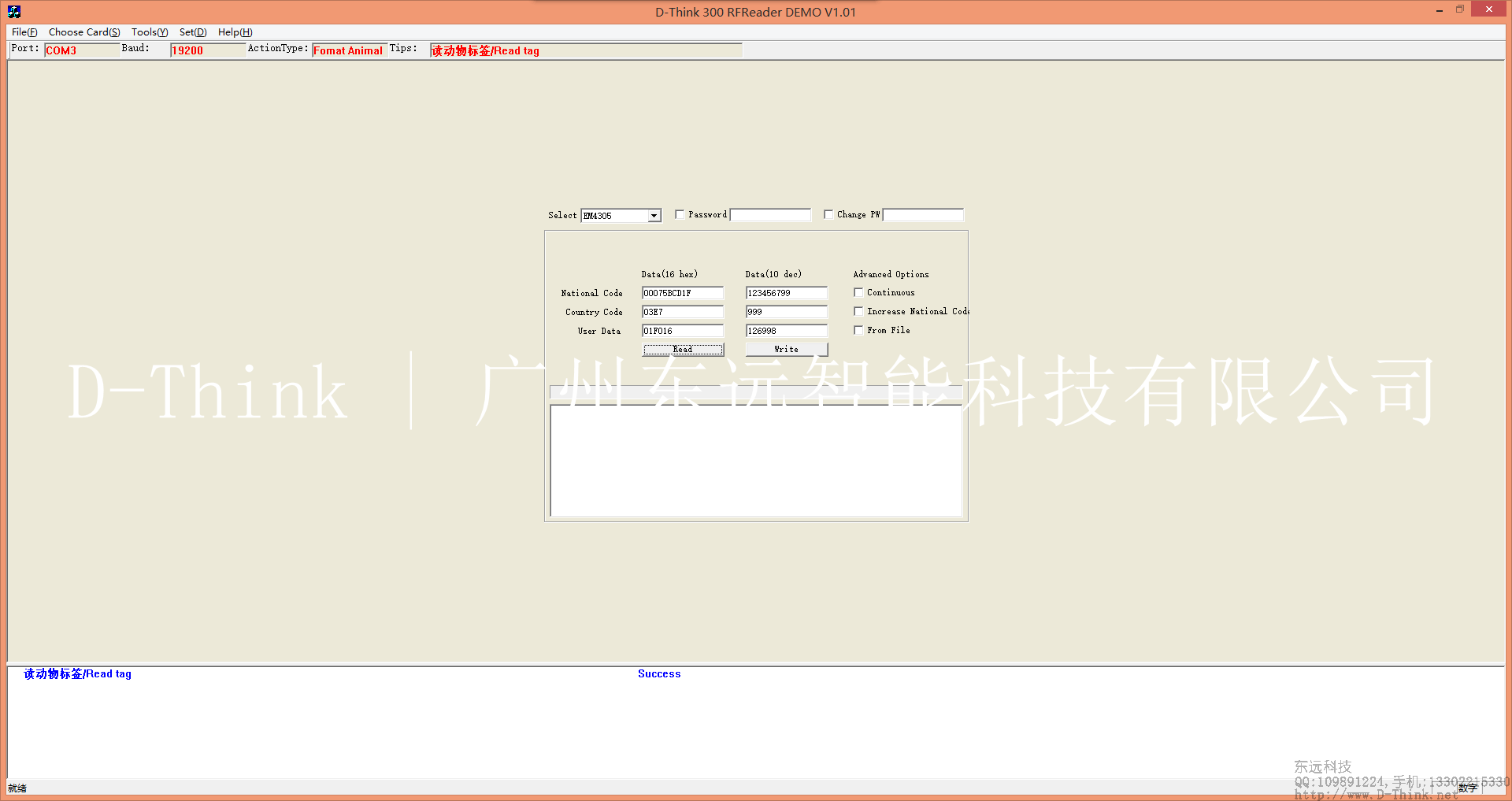1512x801 pixels.
Task: Click the Read button
Action: pyautogui.click(x=683, y=350)
